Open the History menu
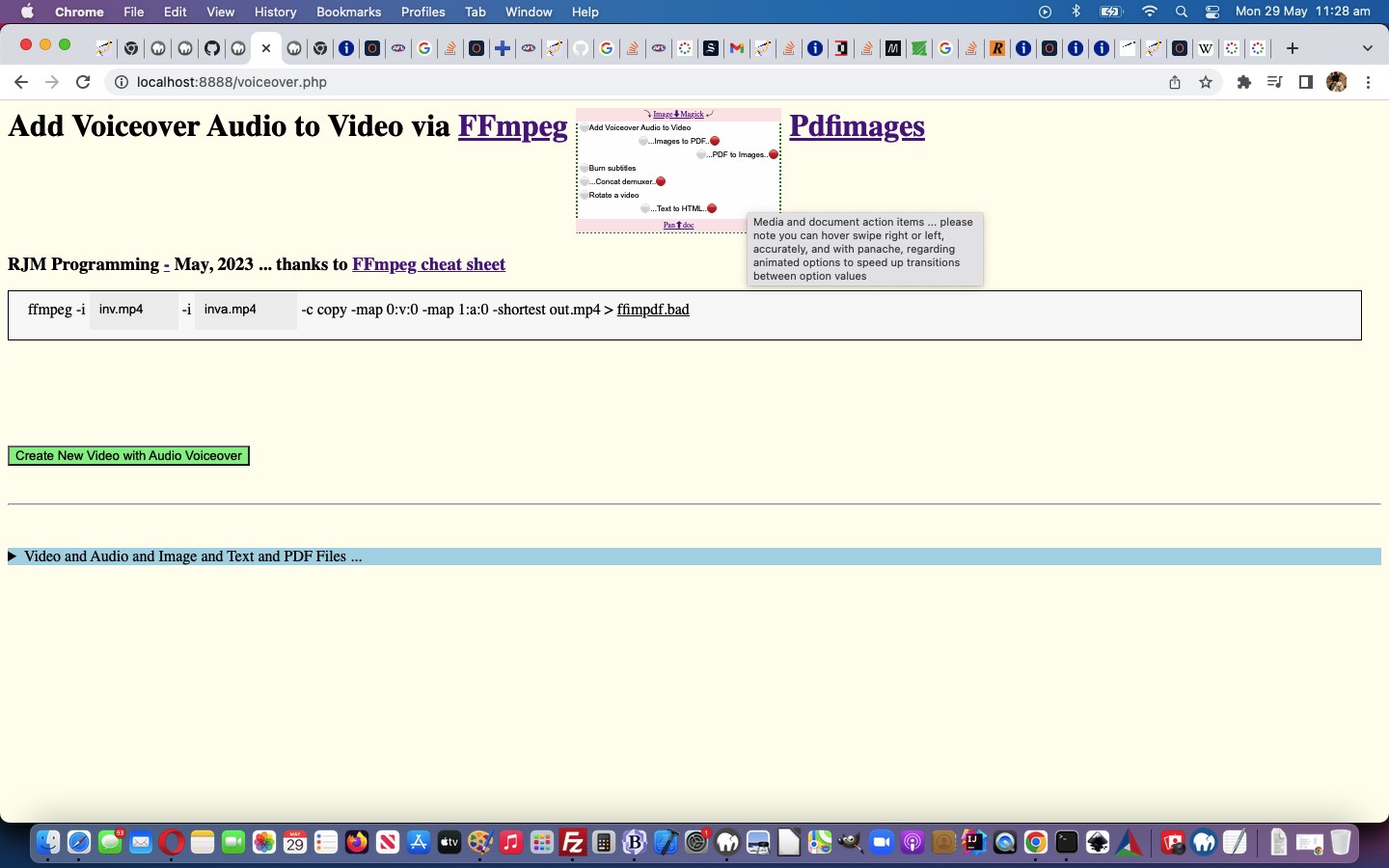The width and height of the screenshot is (1389, 868). coord(275,12)
